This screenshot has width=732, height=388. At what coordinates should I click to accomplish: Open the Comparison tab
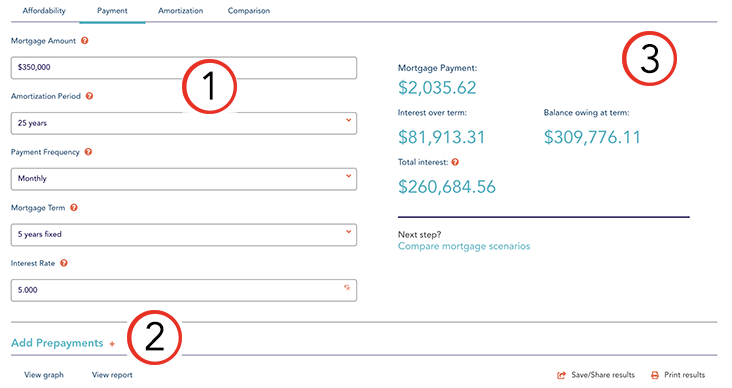coord(249,11)
